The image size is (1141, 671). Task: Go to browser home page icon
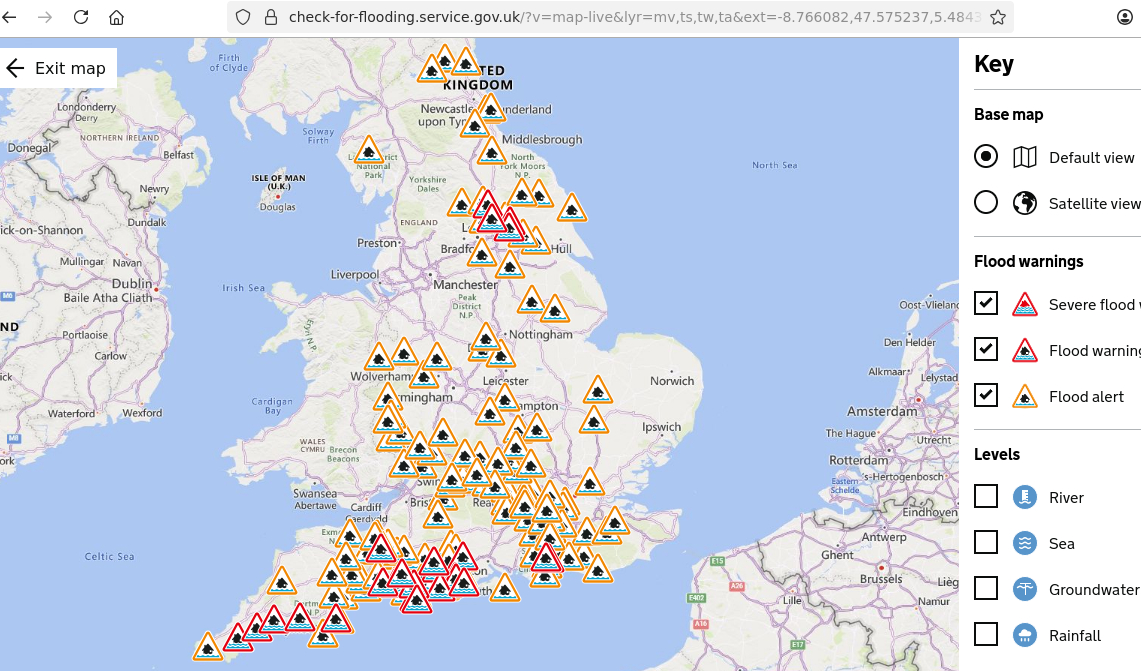click(117, 17)
